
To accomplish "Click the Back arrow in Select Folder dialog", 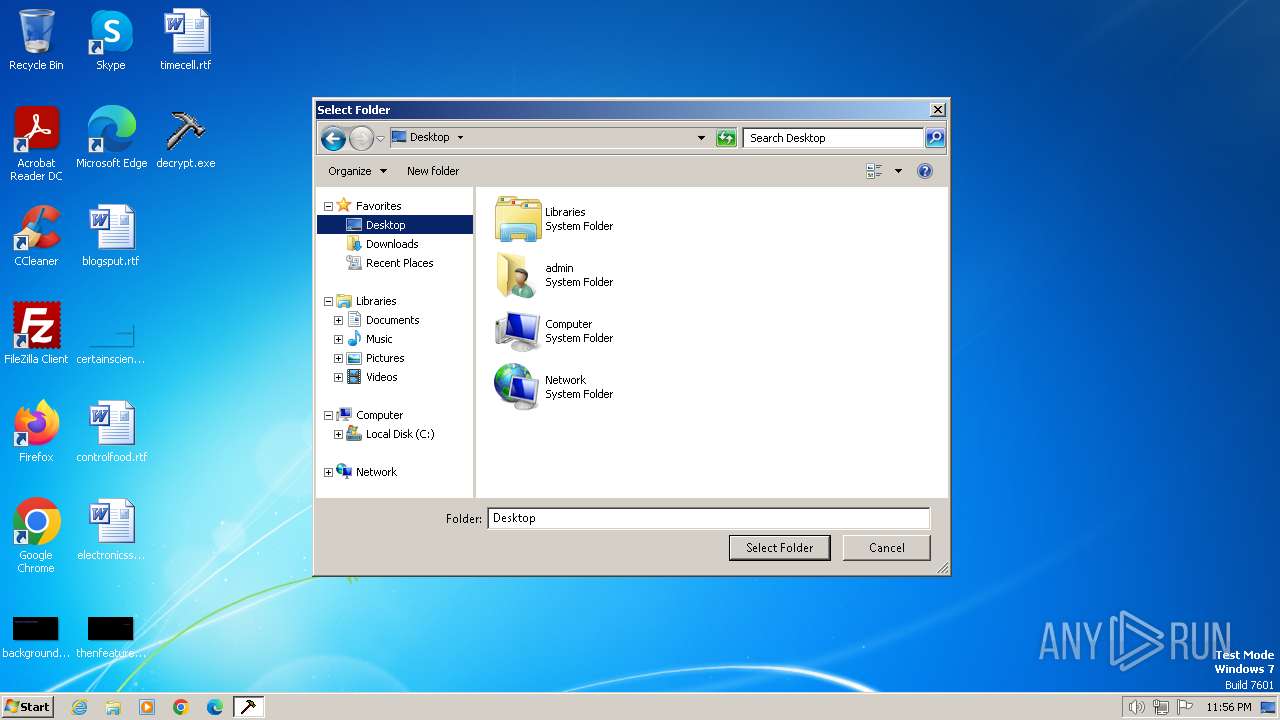I will (x=333, y=138).
